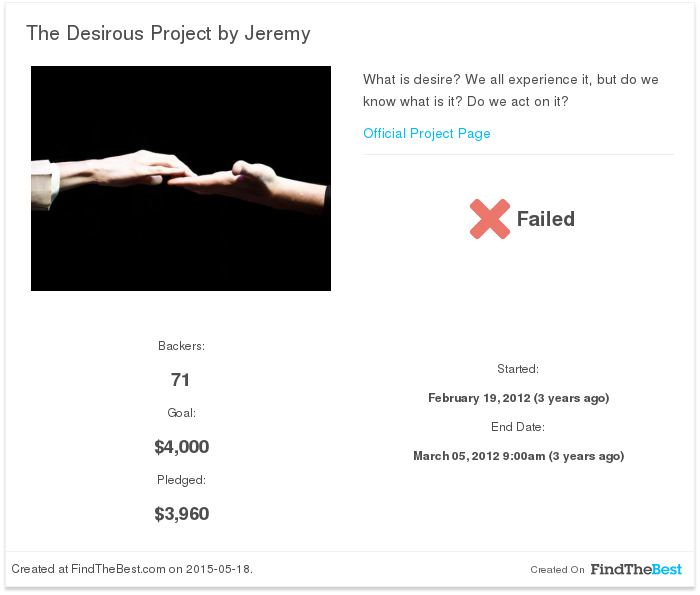Image resolution: width=700 pixels, height=595 pixels.
Task: Click the word Best in the logo
Action: (667, 569)
